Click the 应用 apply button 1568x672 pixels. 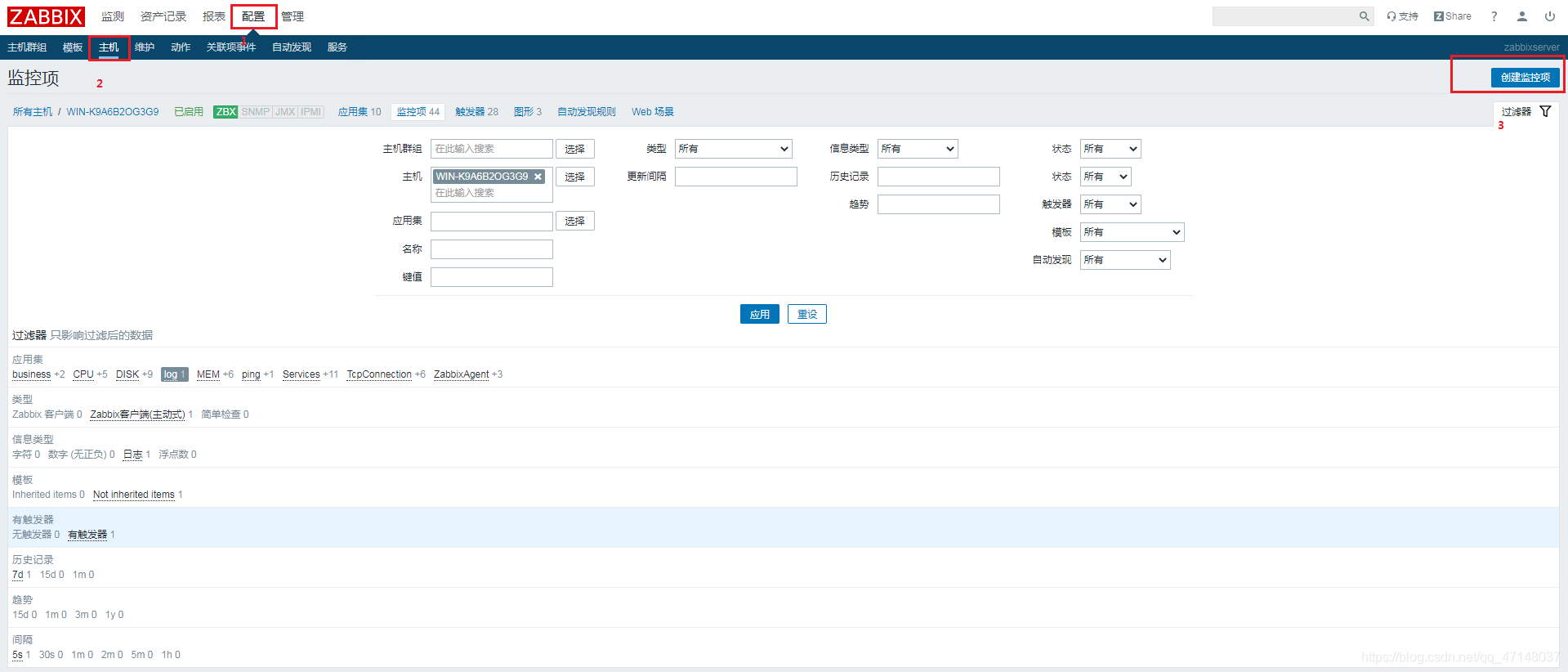click(x=760, y=314)
